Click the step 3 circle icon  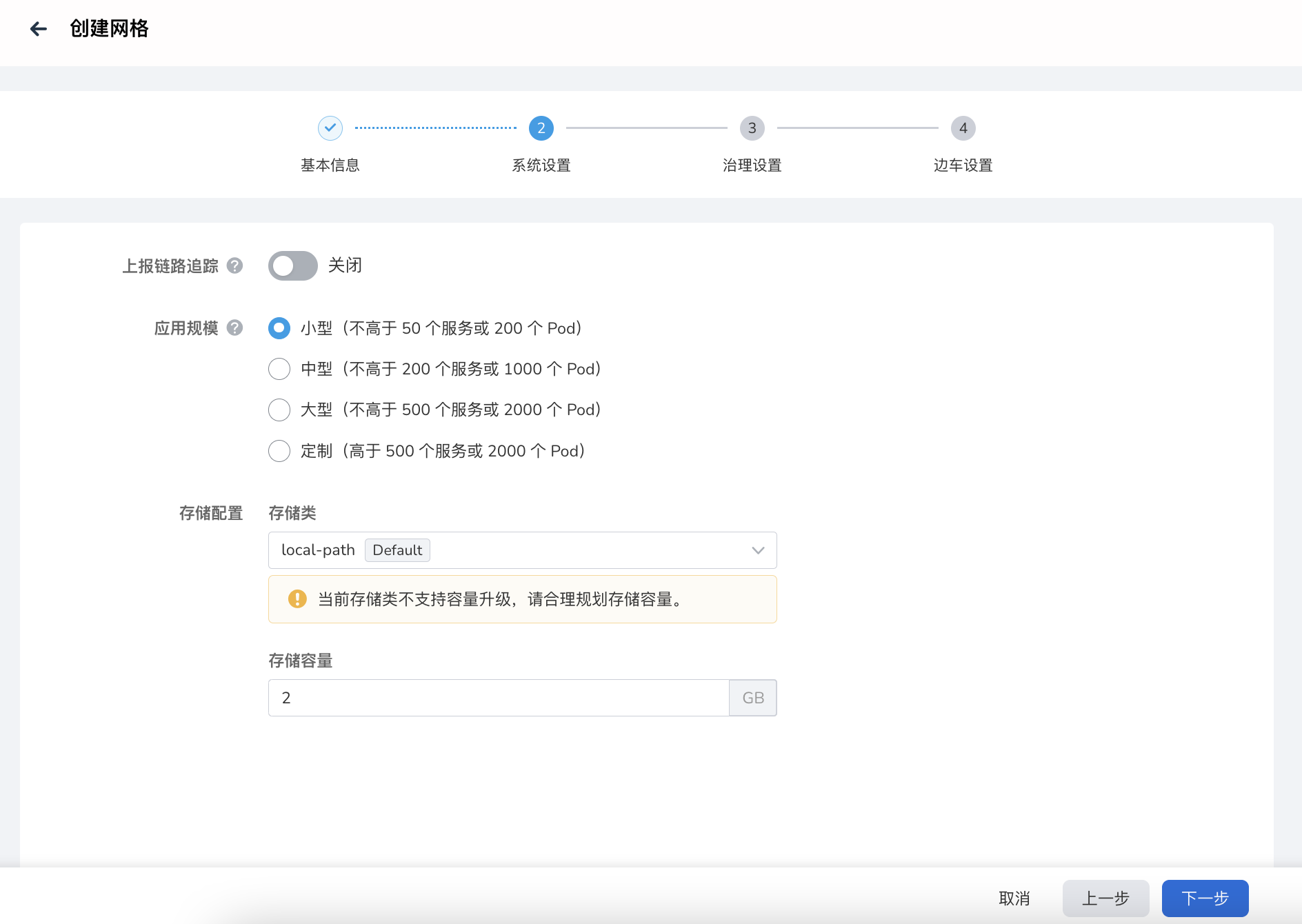click(752, 128)
